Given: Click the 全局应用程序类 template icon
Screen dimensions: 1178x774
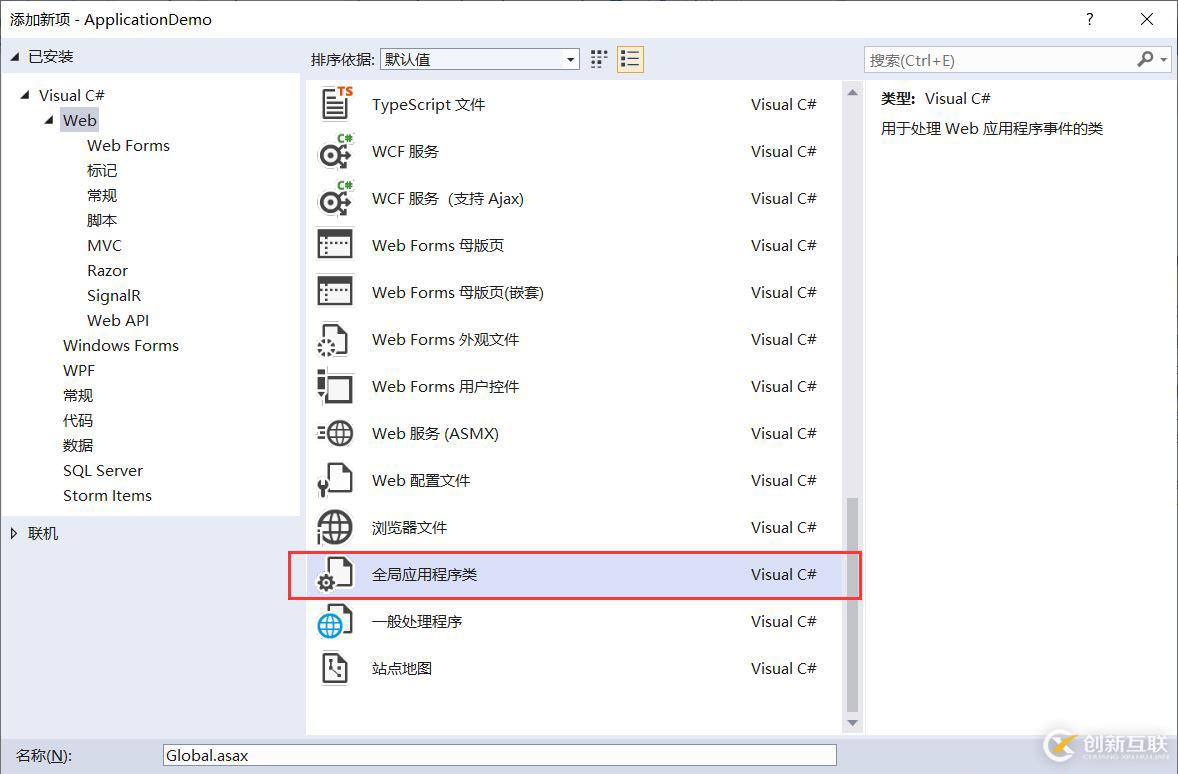Looking at the screenshot, I should point(334,574).
